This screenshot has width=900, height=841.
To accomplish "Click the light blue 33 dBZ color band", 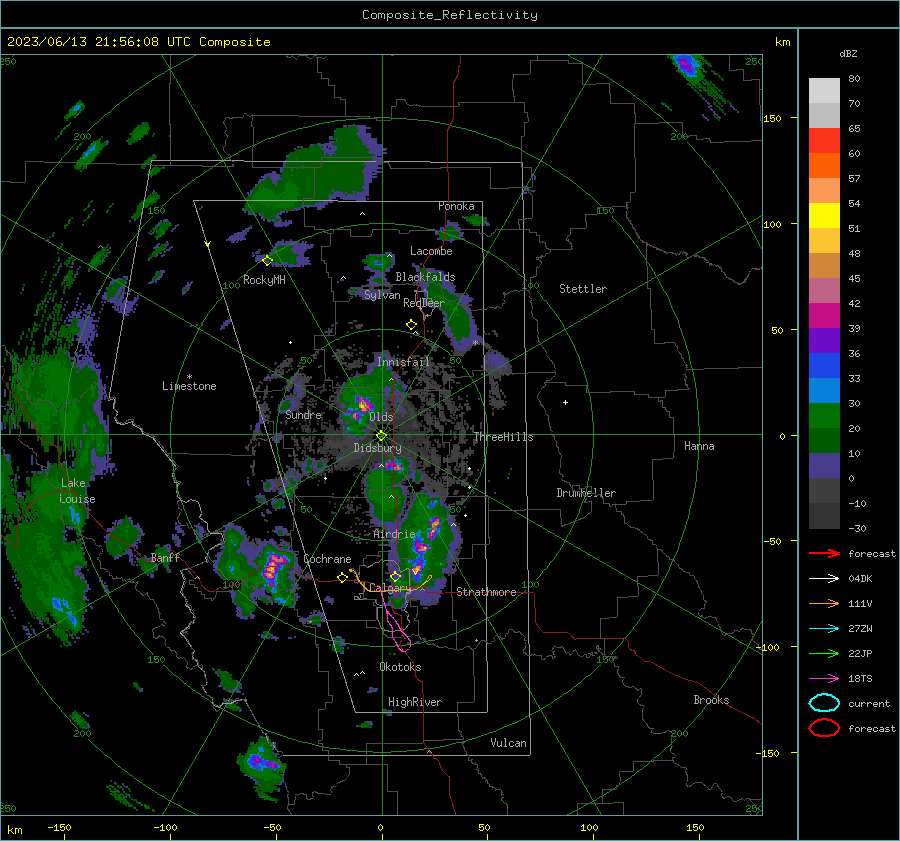I will point(824,390).
